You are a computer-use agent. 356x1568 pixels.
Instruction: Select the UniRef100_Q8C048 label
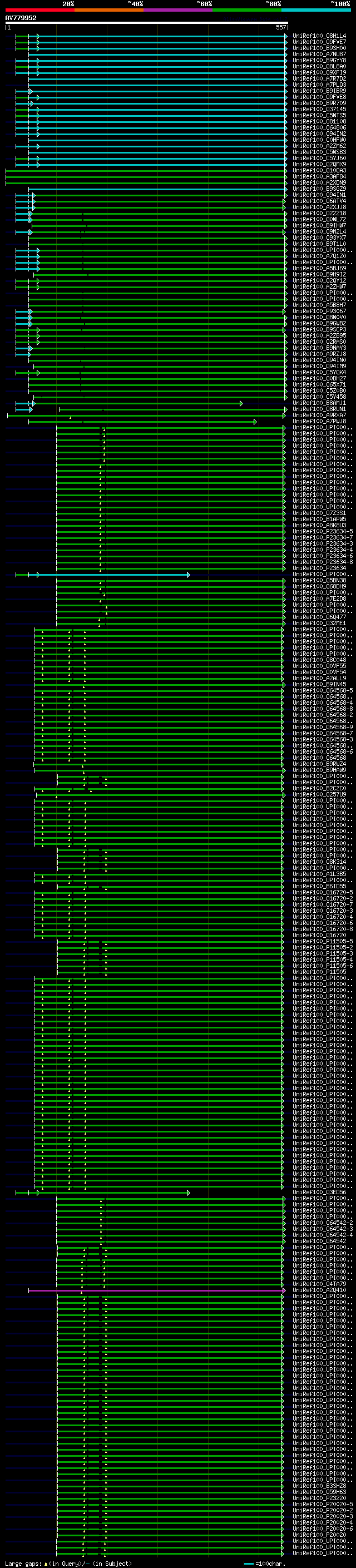point(319,660)
